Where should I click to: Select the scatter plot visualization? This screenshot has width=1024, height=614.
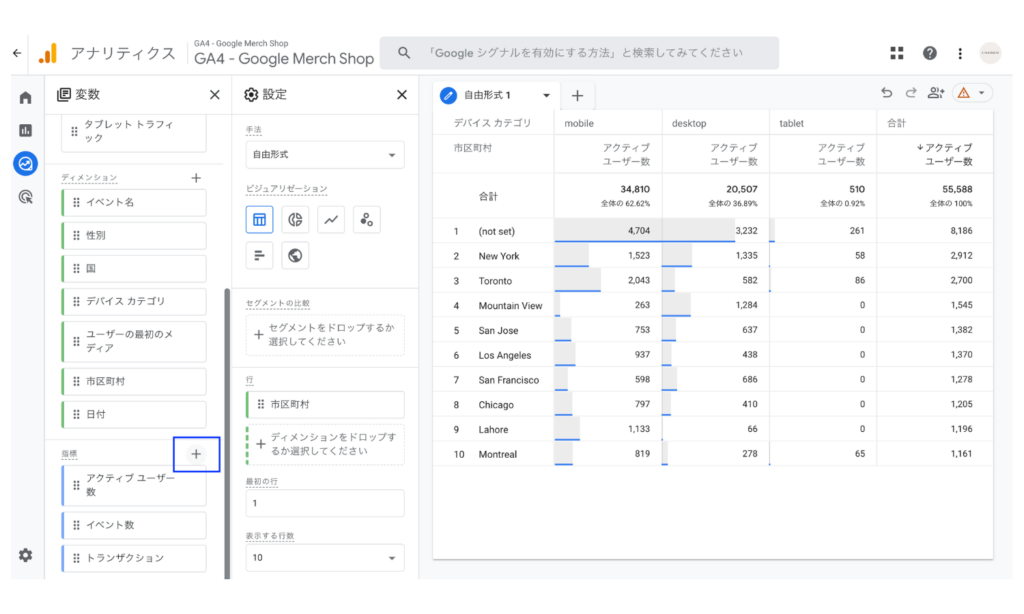(x=366, y=219)
